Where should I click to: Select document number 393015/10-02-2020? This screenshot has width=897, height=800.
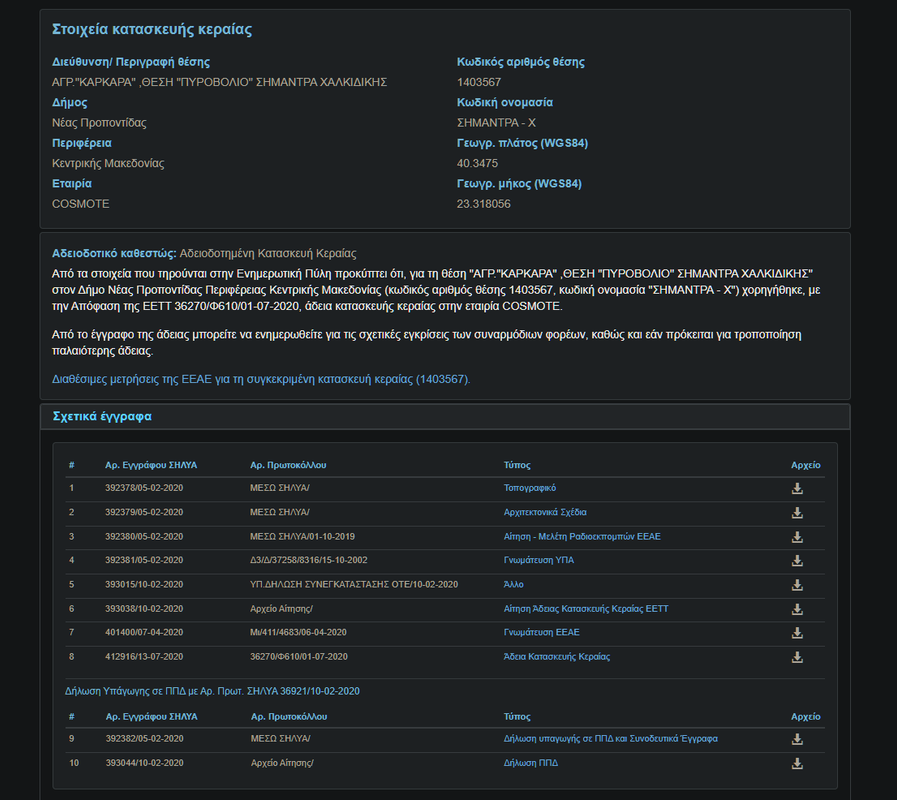coord(144,584)
